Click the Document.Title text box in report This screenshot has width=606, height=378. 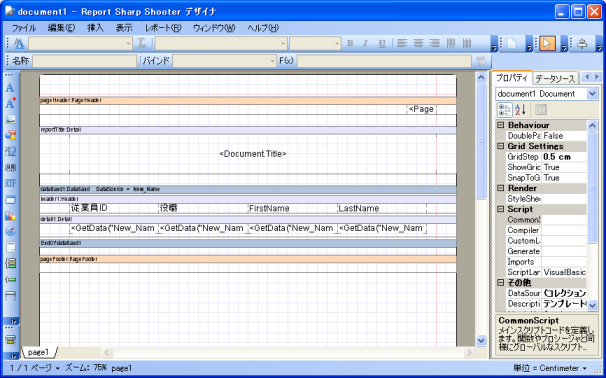coord(253,154)
